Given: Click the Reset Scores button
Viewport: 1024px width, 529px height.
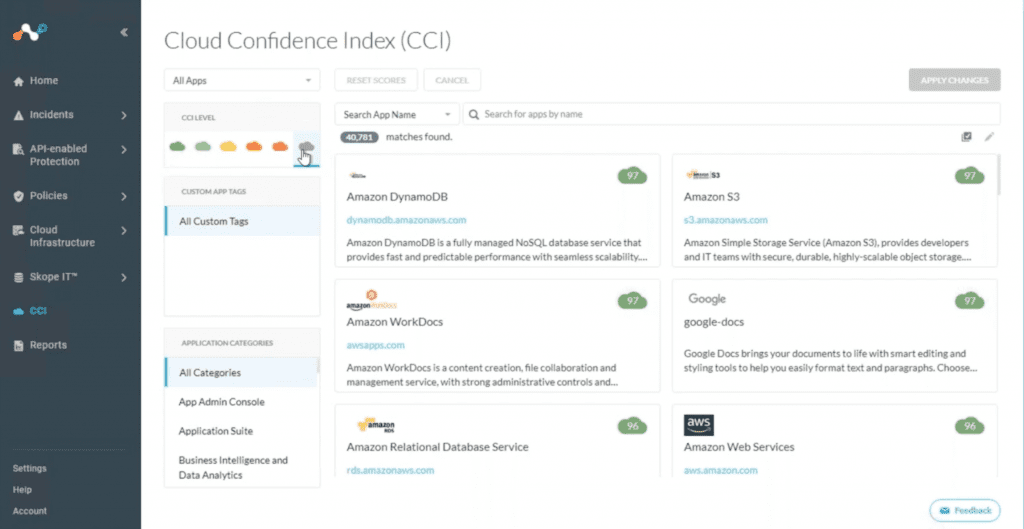Looking at the screenshot, I should (376, 80).
